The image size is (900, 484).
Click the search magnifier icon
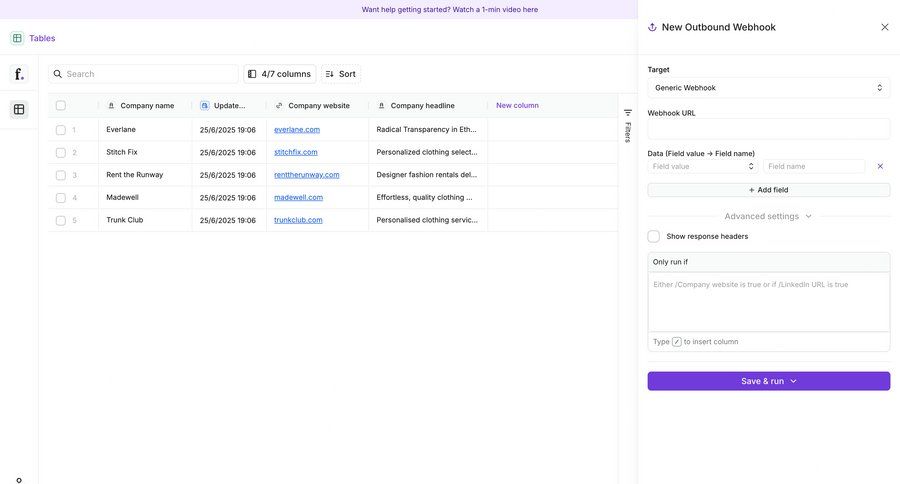(57, 74)
